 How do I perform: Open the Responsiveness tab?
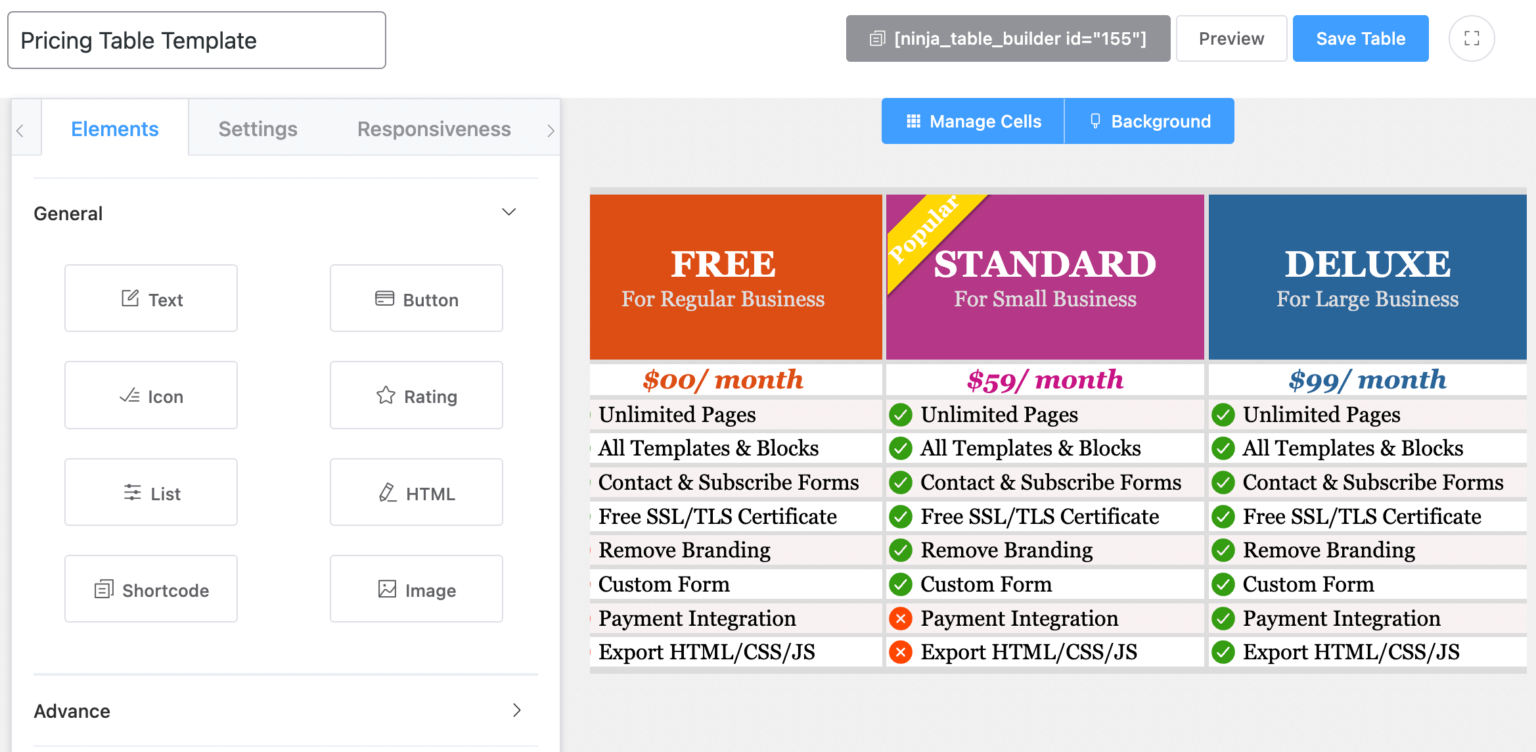(x=434, y=129)
